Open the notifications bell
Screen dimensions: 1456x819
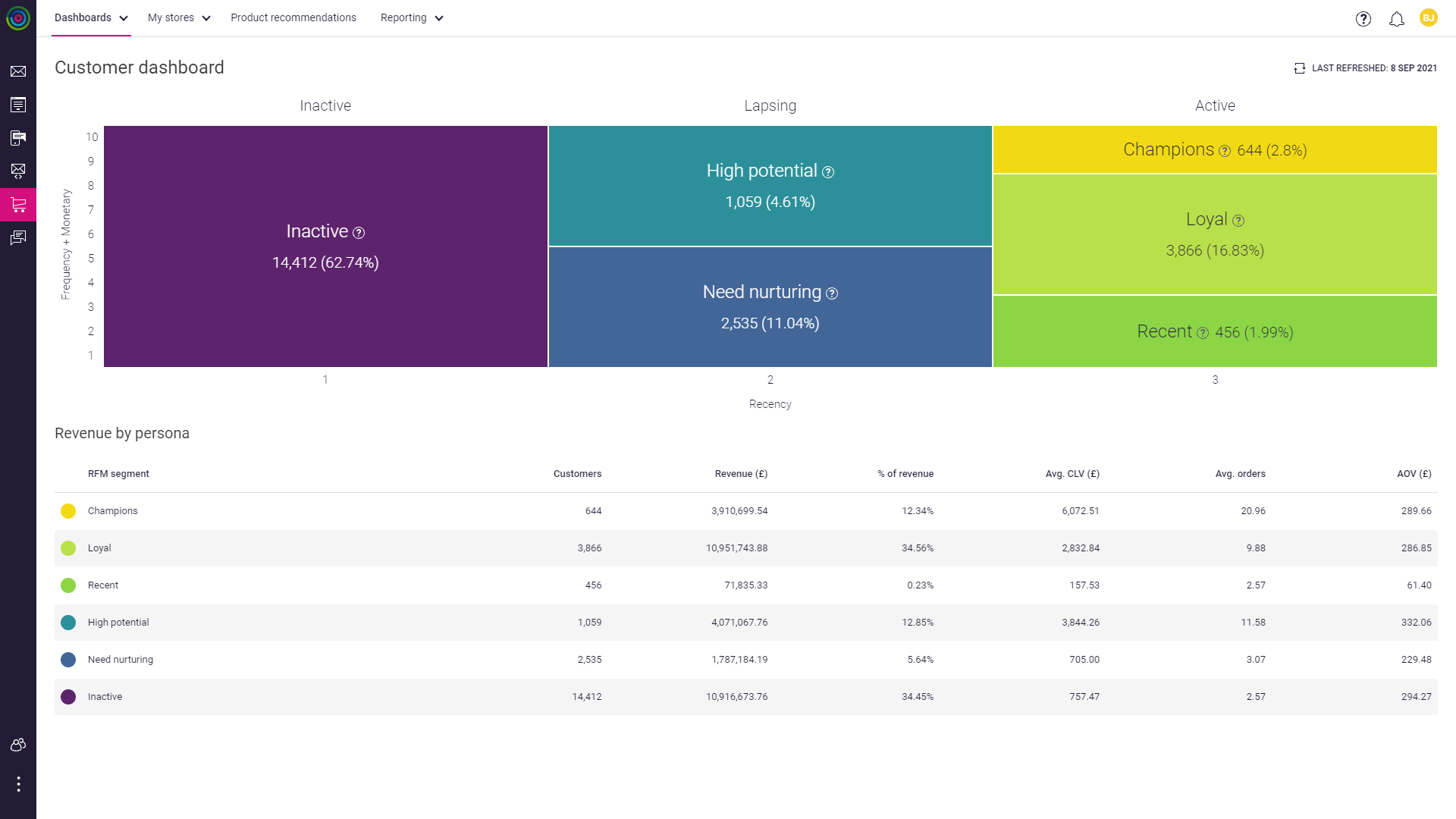pyautogui.click(x=1397, y=19)
